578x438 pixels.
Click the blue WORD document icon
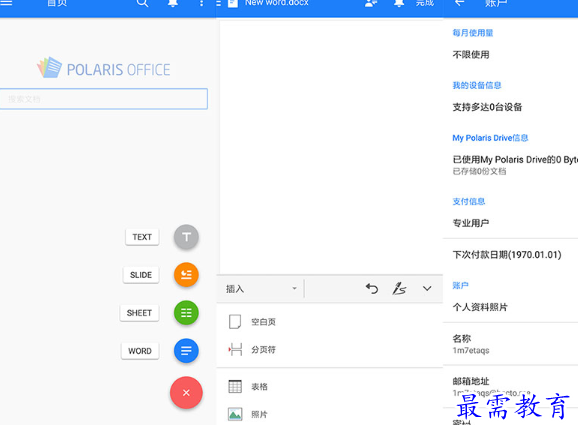tap(186, 351)
